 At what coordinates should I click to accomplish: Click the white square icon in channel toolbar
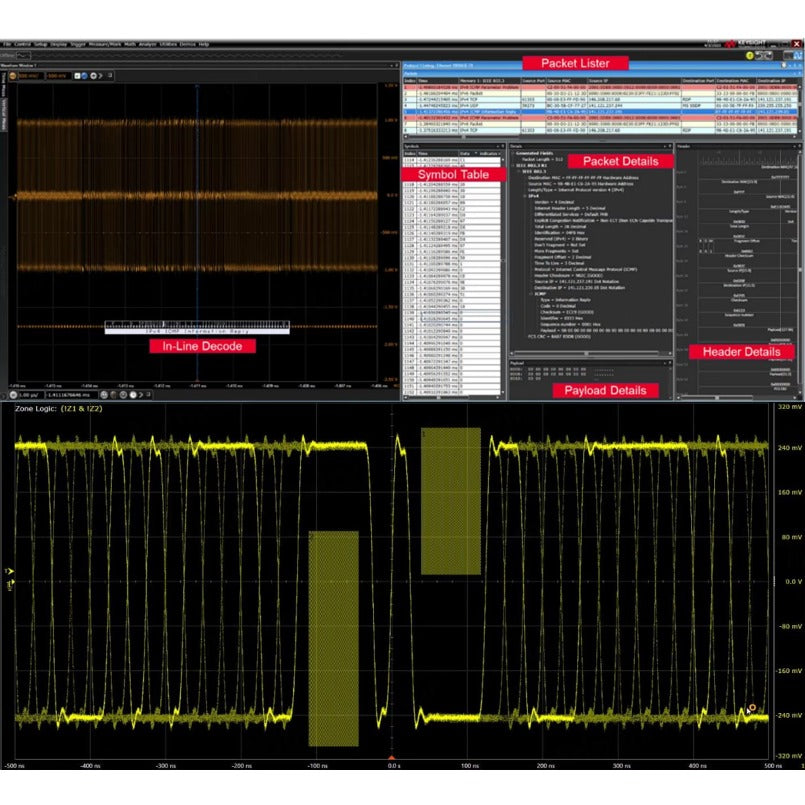point(77,76)
